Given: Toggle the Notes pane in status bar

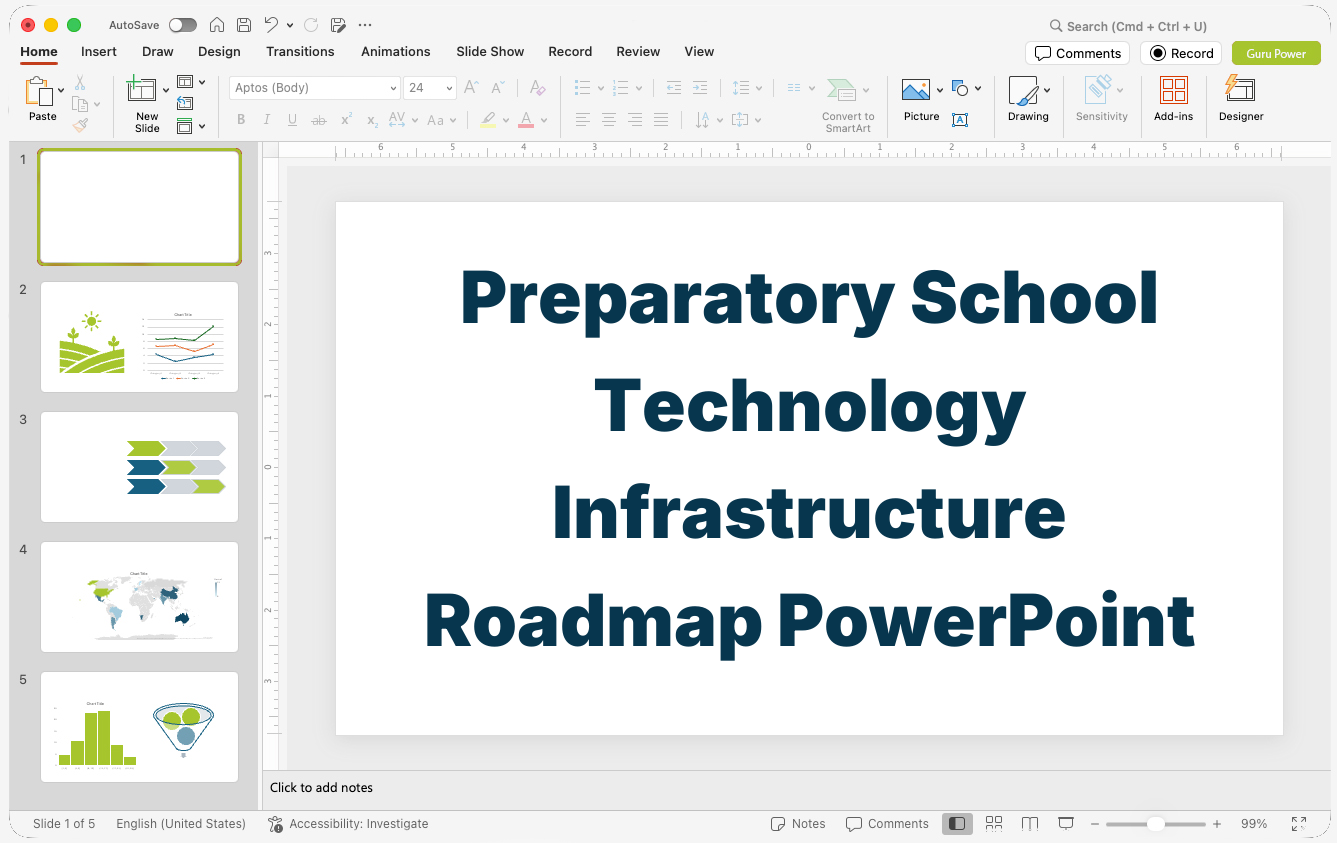Looking at the screenshot, I should click(798, 824).
